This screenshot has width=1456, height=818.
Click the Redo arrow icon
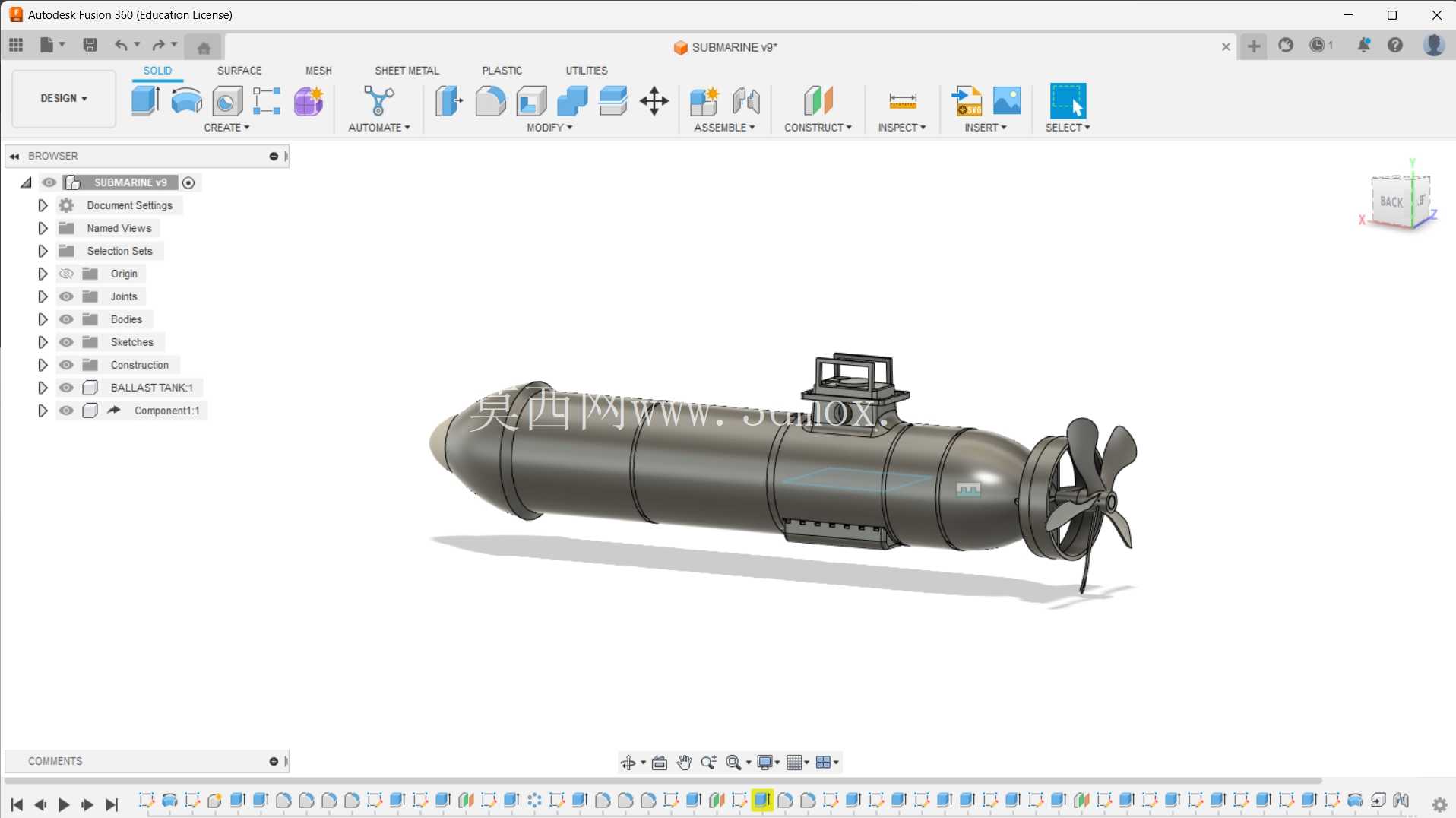(158, 45)
